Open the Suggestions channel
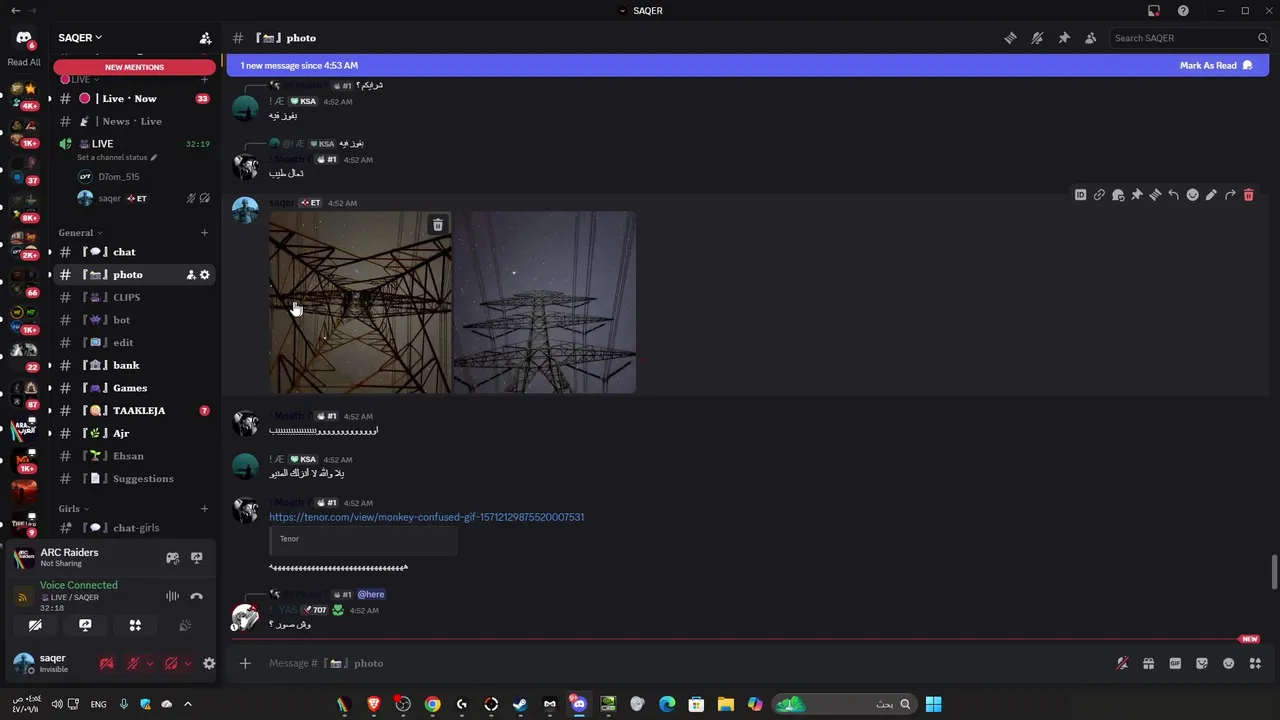This screenshot has height=720, width=1280. point(135,479)
